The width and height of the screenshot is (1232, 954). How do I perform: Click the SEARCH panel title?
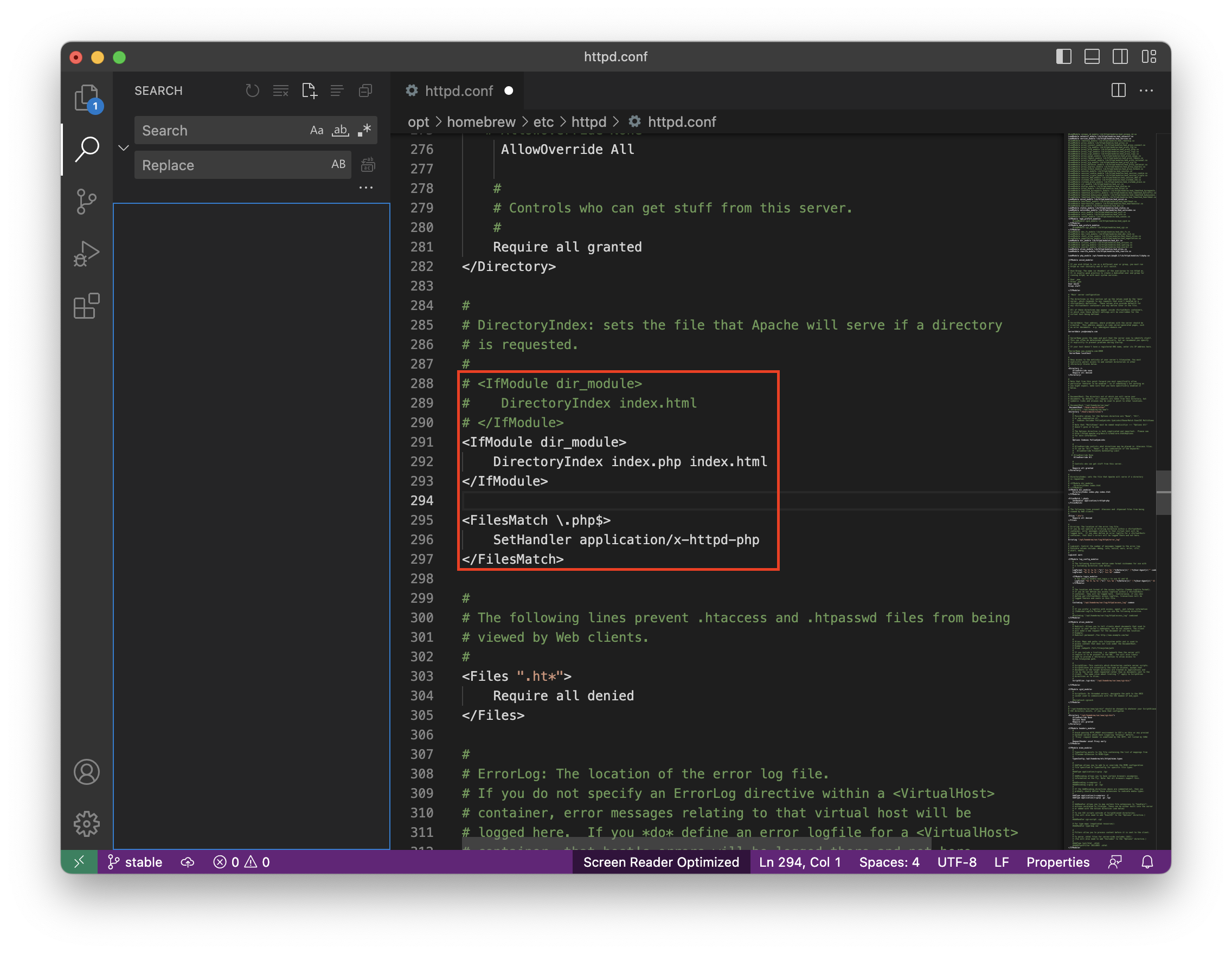pos(158,91)
